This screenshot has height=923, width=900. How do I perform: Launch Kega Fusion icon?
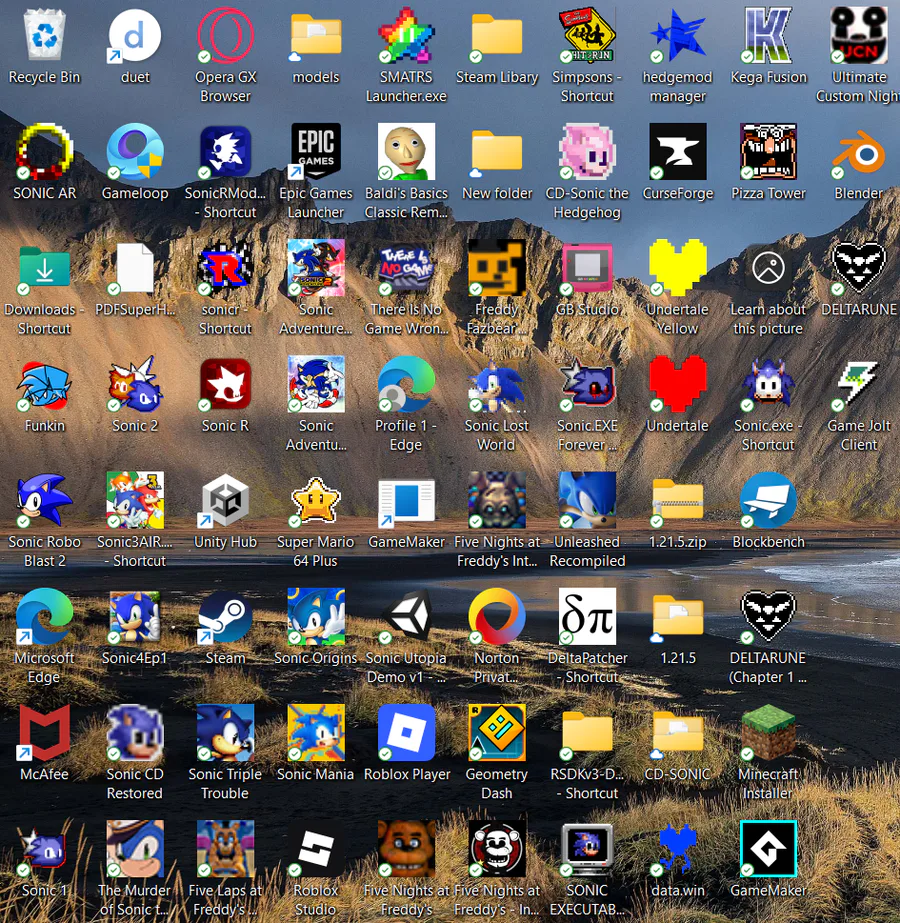[768, 35]
